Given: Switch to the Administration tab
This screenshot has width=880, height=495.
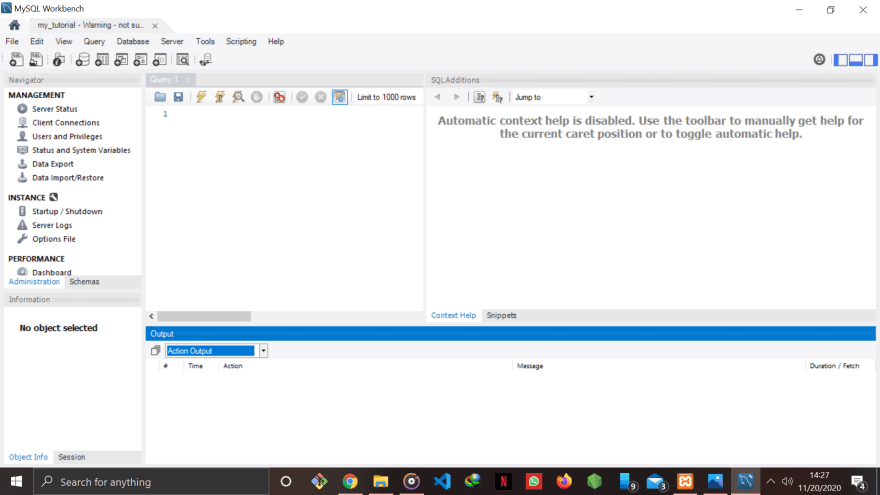Looking at the screenshot, I should (x=34, y=282).
